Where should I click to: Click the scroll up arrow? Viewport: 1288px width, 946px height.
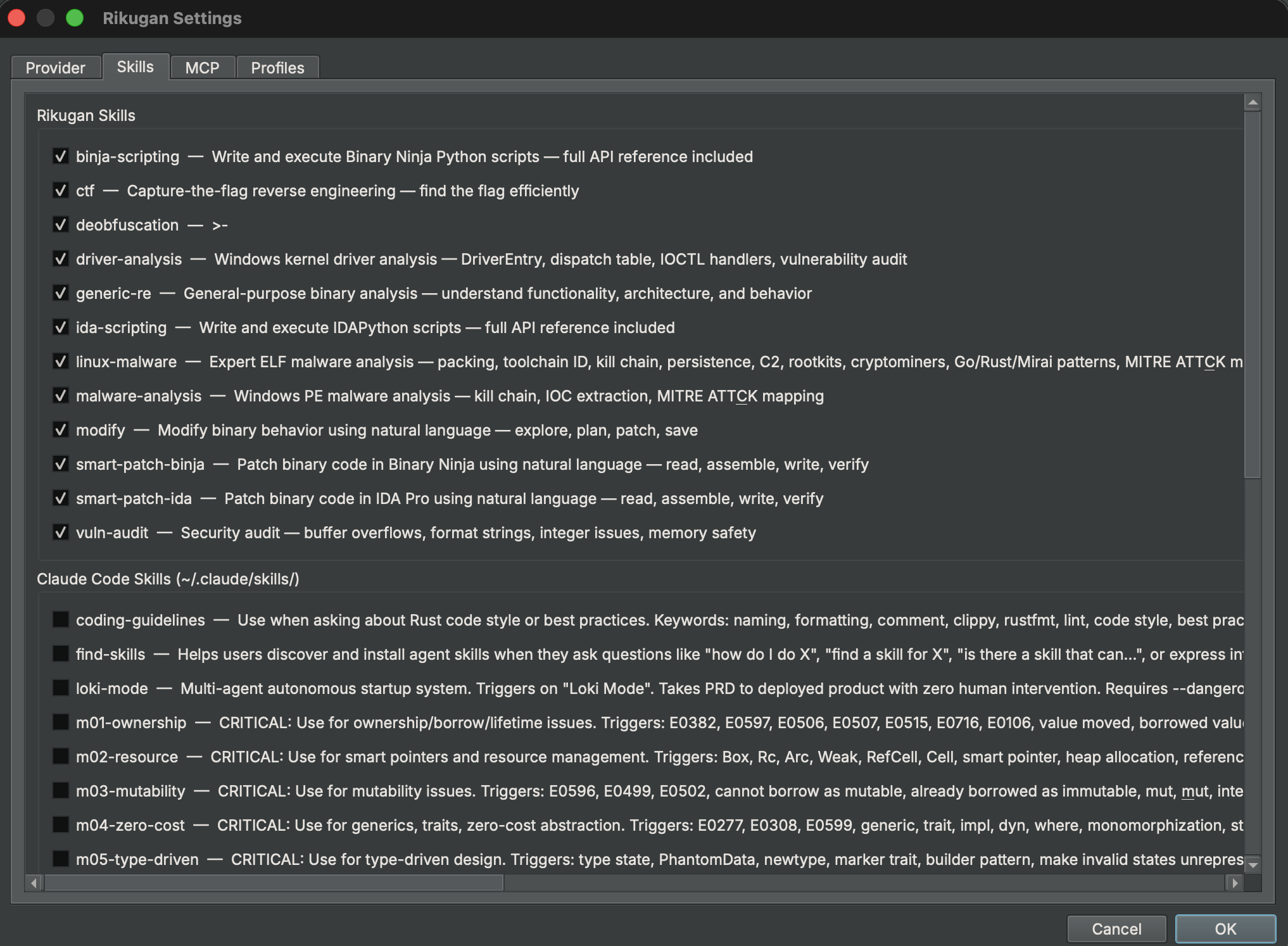pyautogui.click(x=1253, y=103)
